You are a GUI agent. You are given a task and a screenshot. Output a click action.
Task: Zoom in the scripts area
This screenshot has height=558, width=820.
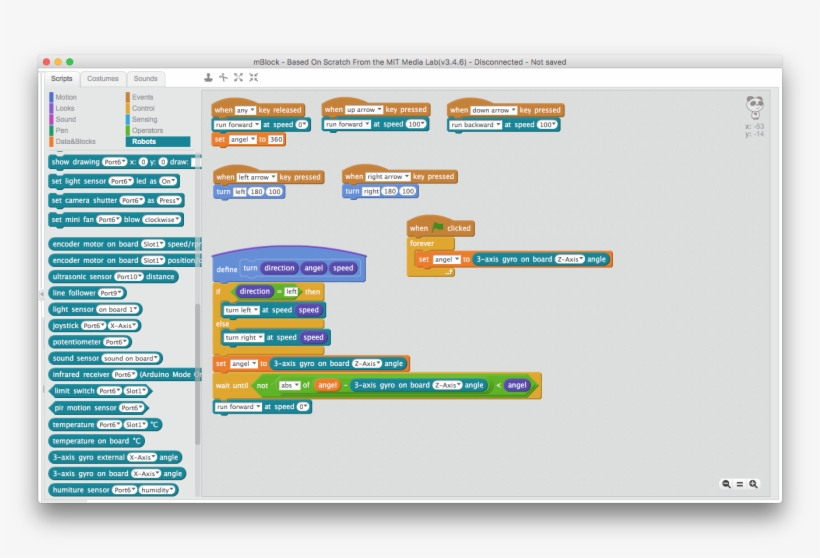pyautogui.click(x=753, y=484)
